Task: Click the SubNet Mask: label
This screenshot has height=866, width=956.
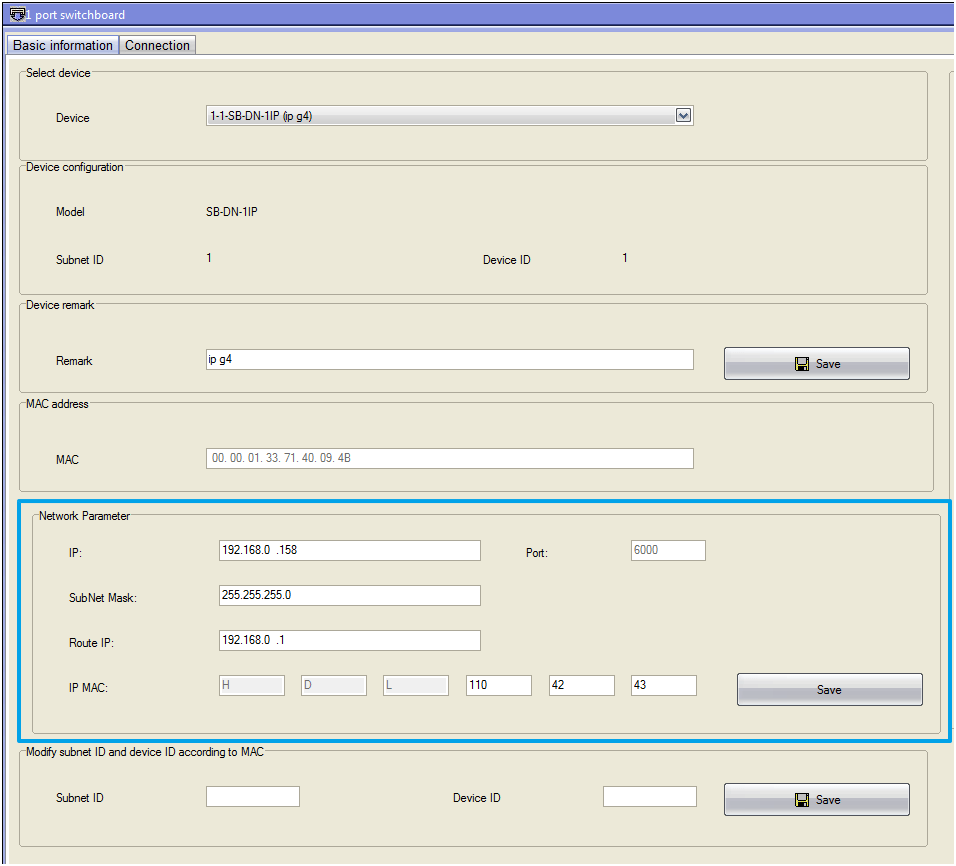Action: [102, 598]
